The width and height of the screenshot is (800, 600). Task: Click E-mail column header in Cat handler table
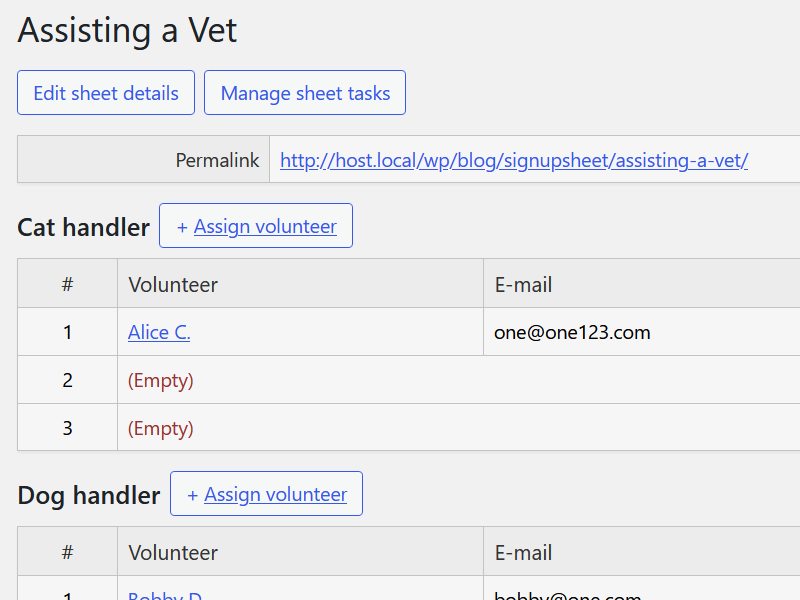coord(523,284)
